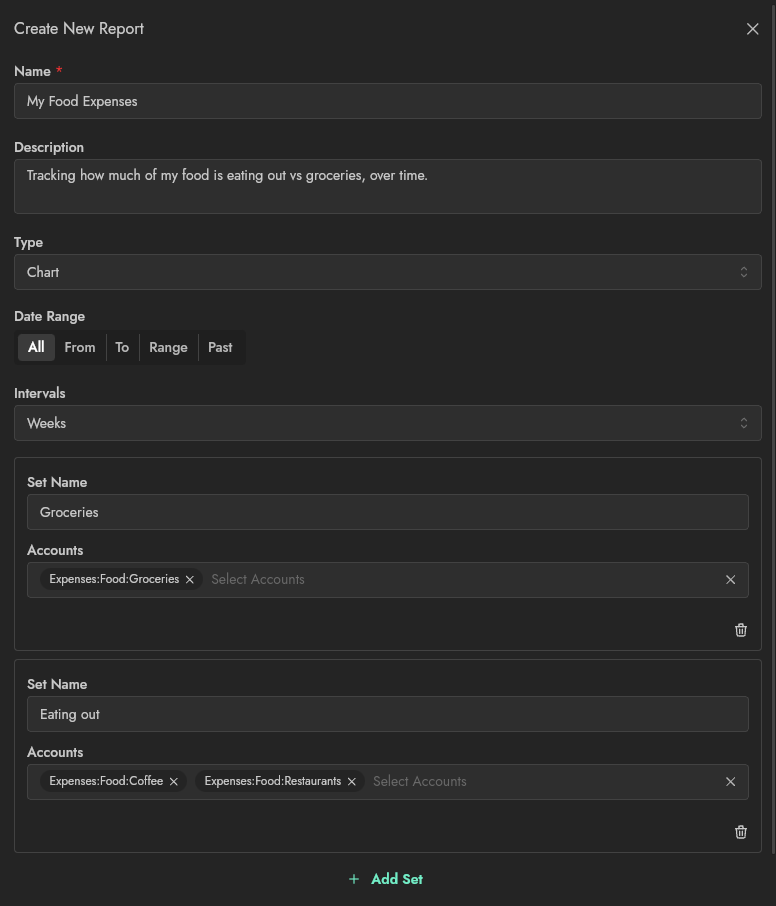Click the plus icon to add set

354,879
